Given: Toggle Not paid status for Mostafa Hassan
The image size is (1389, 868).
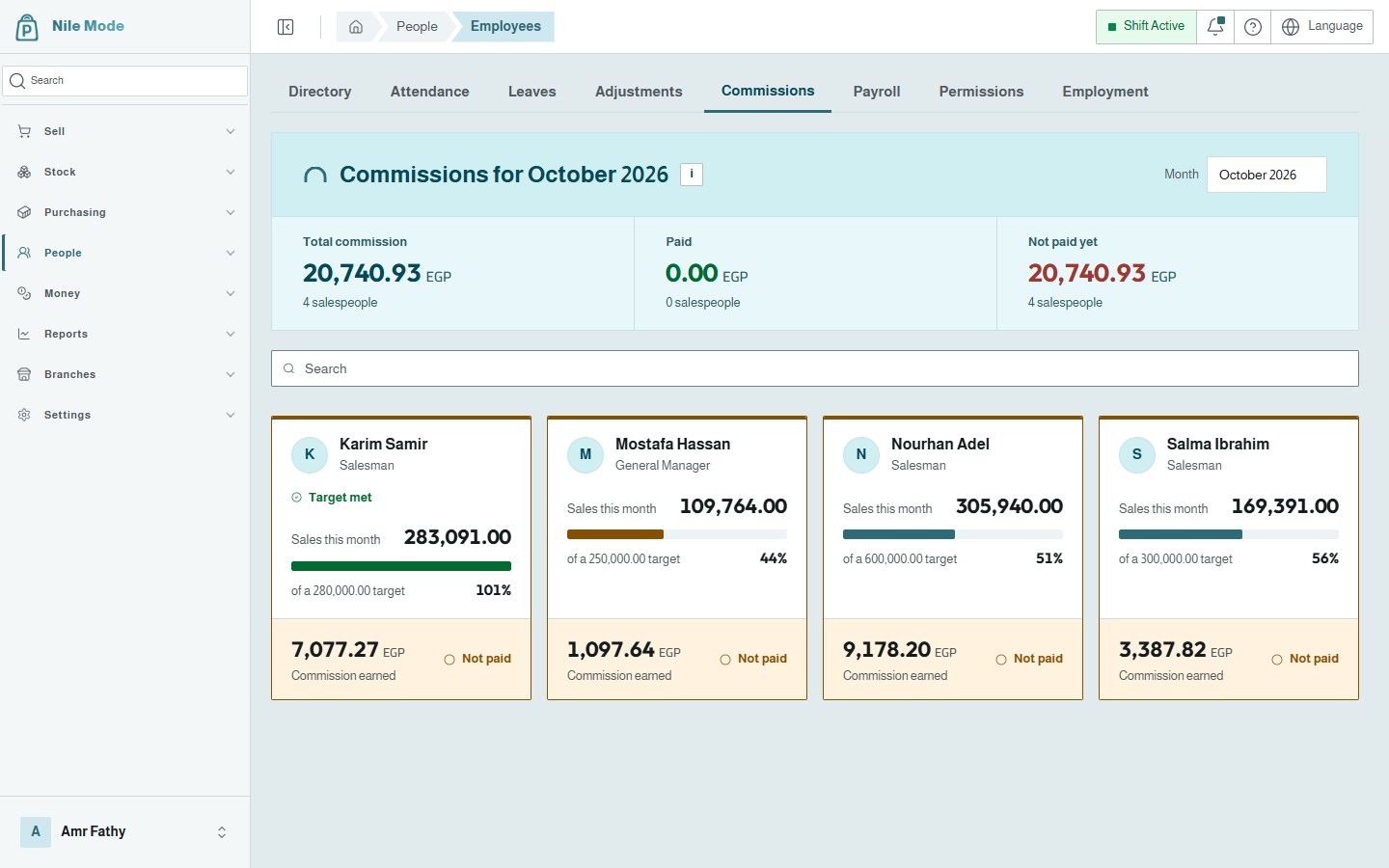Looking at the screenshot, I should 753,659.
